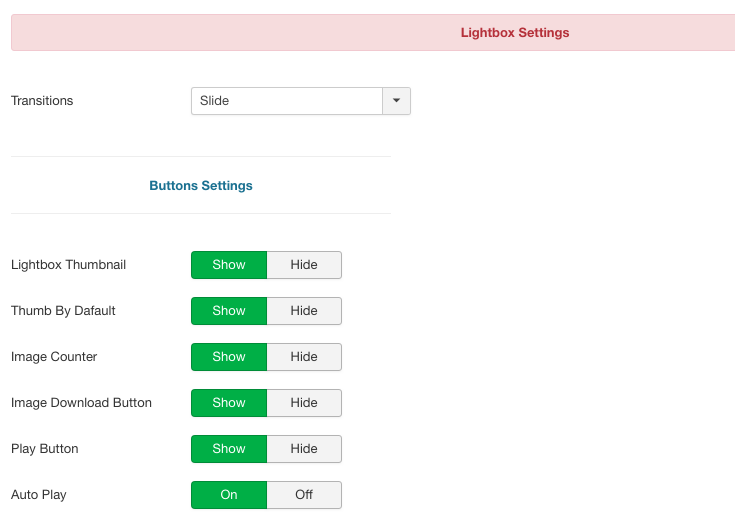The width and height of the screenshot is (735, 524).
Task: Turn Auto Play Off
Action: point(304,494)
